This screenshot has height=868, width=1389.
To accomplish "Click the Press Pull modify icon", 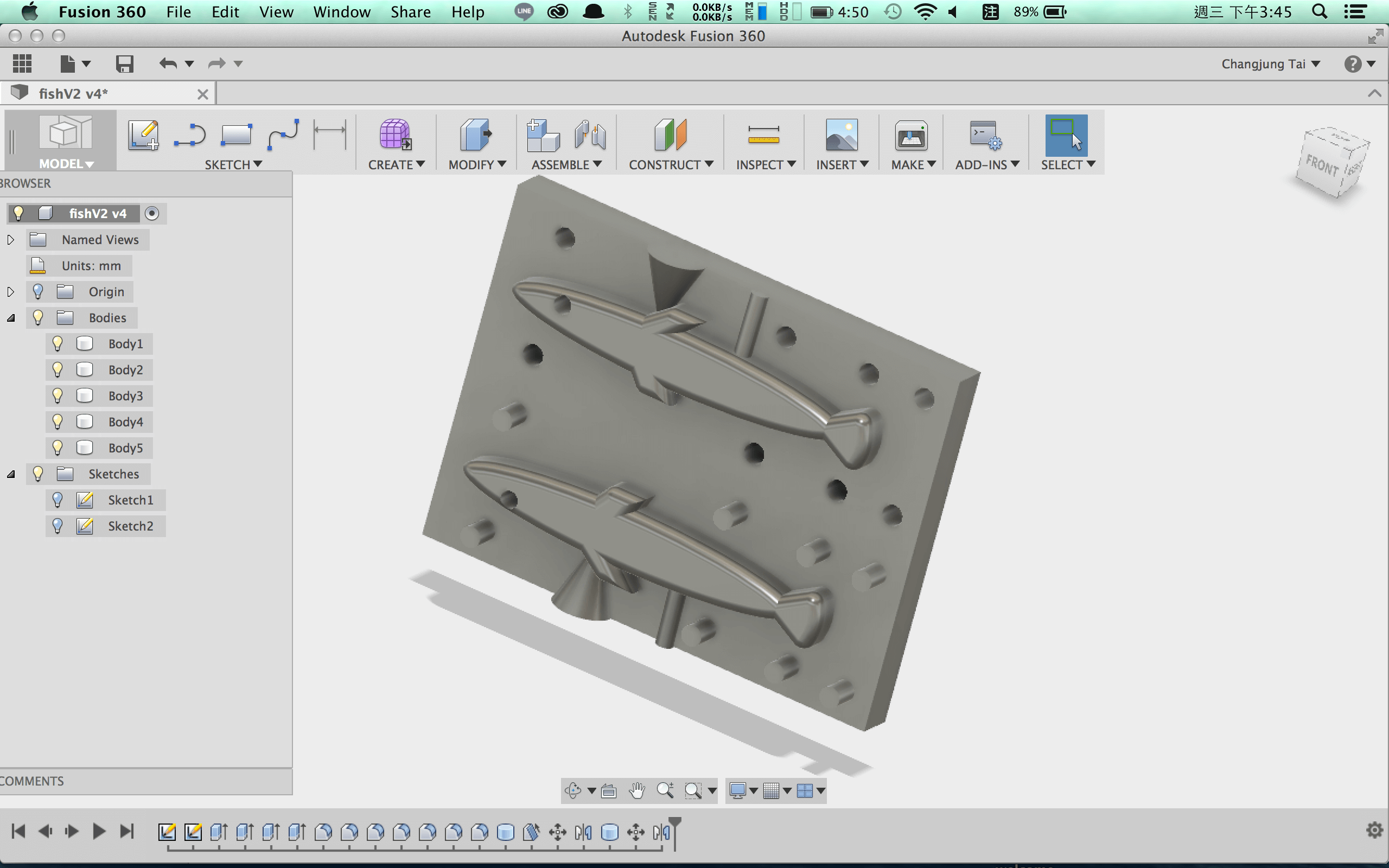I will pyautogui.click(x=476, y=136).
